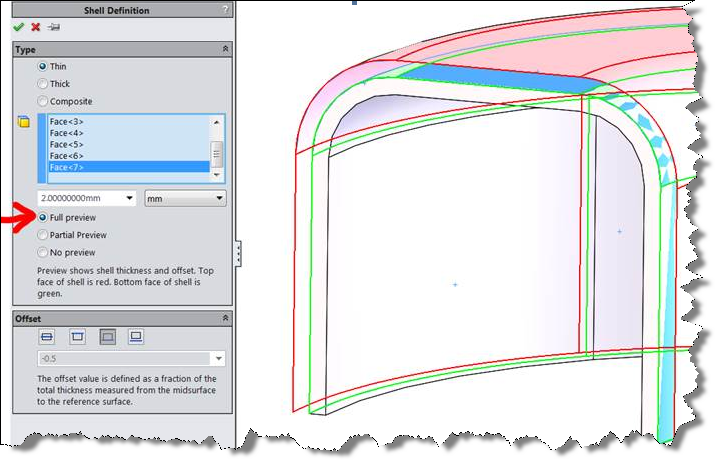Select Face<5> in the face list
The image size is (715, 460).
click(67, 144)
